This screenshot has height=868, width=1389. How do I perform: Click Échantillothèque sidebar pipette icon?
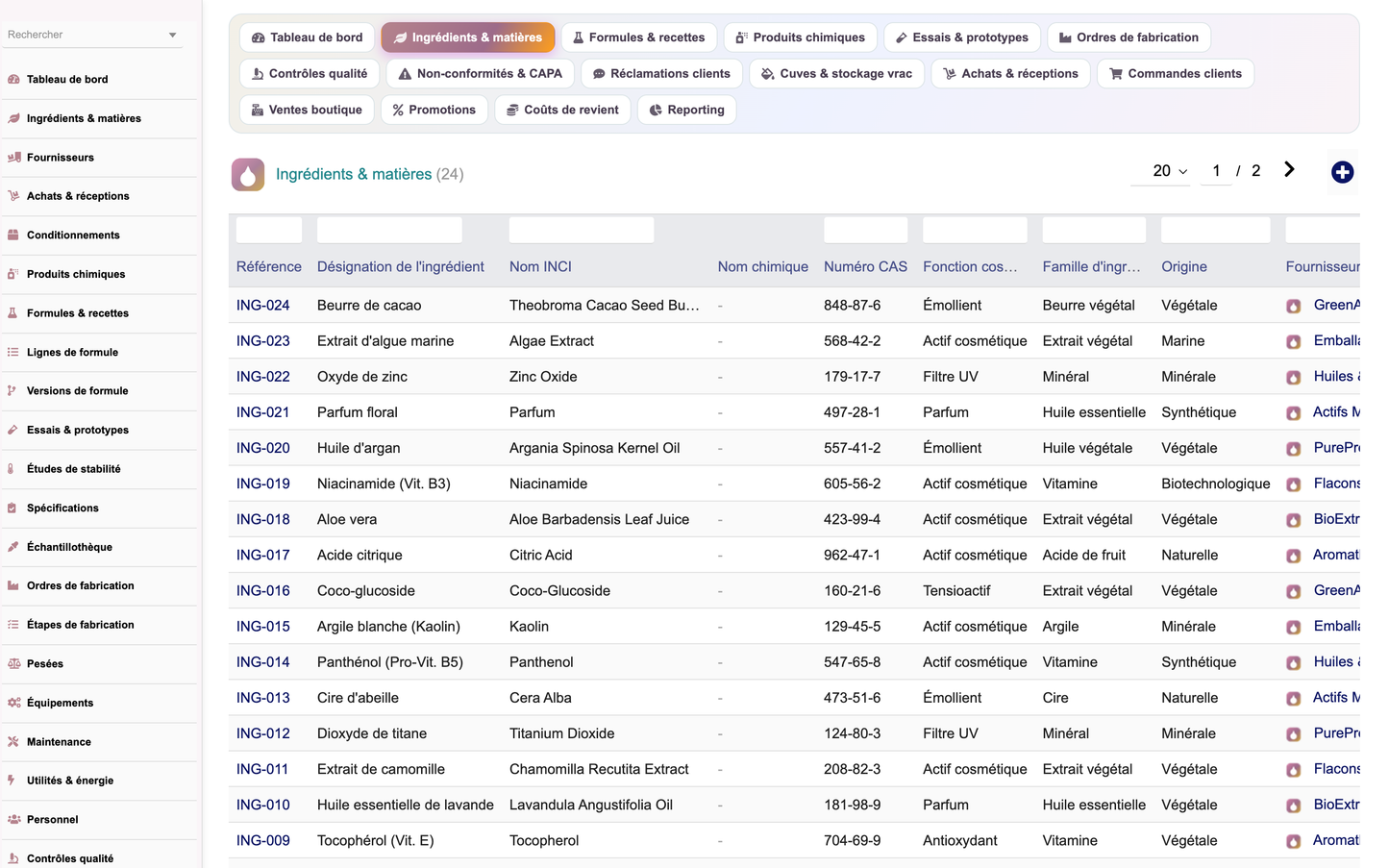13,547
